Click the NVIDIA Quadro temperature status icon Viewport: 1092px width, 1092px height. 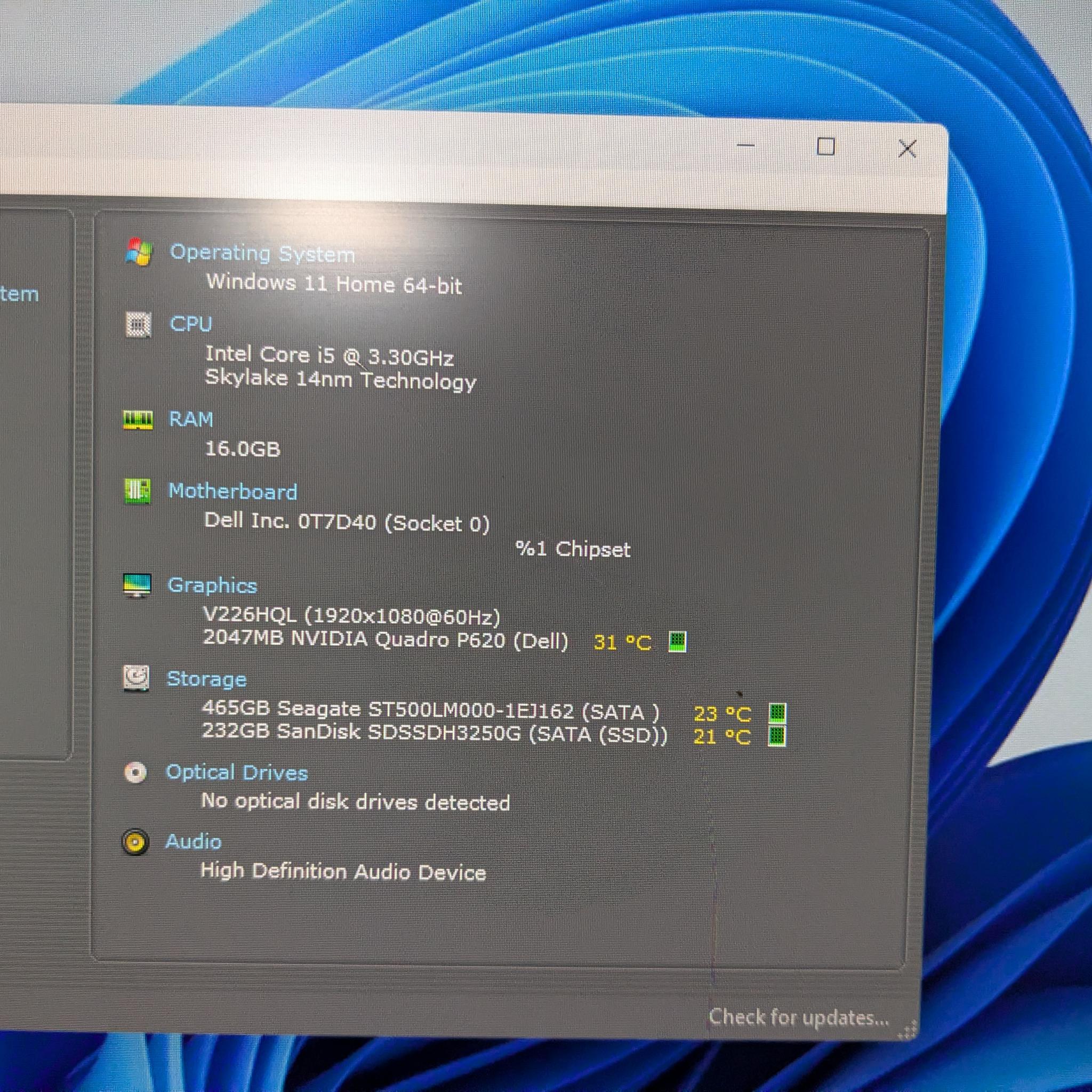point(677,642)
